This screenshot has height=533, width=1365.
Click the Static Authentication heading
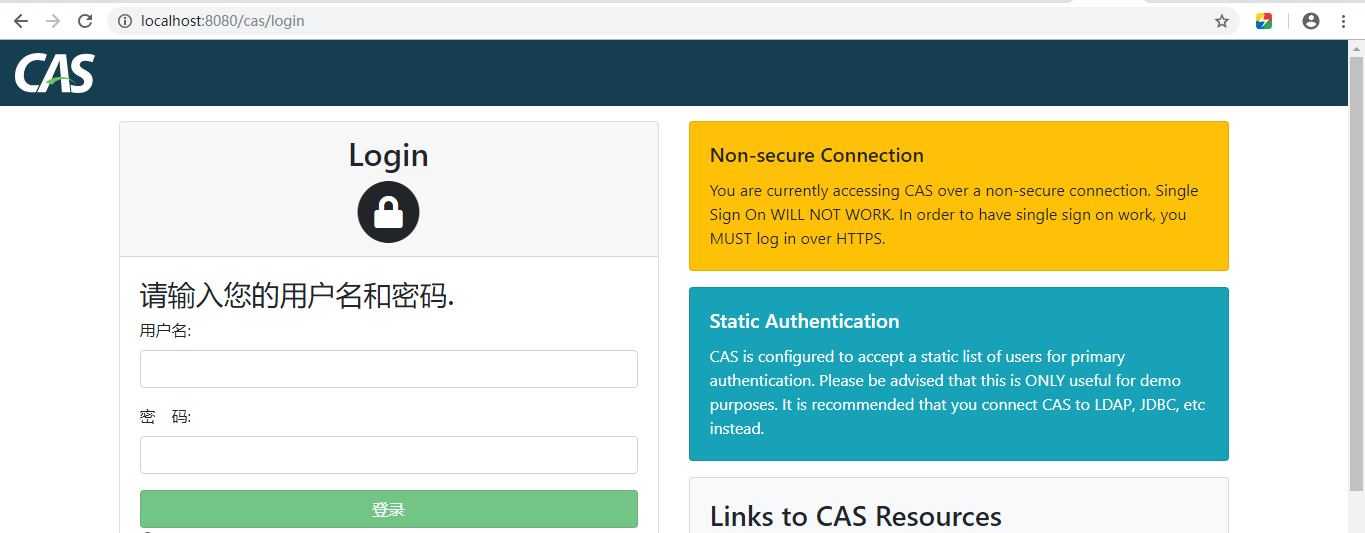[x=805, y=321]
